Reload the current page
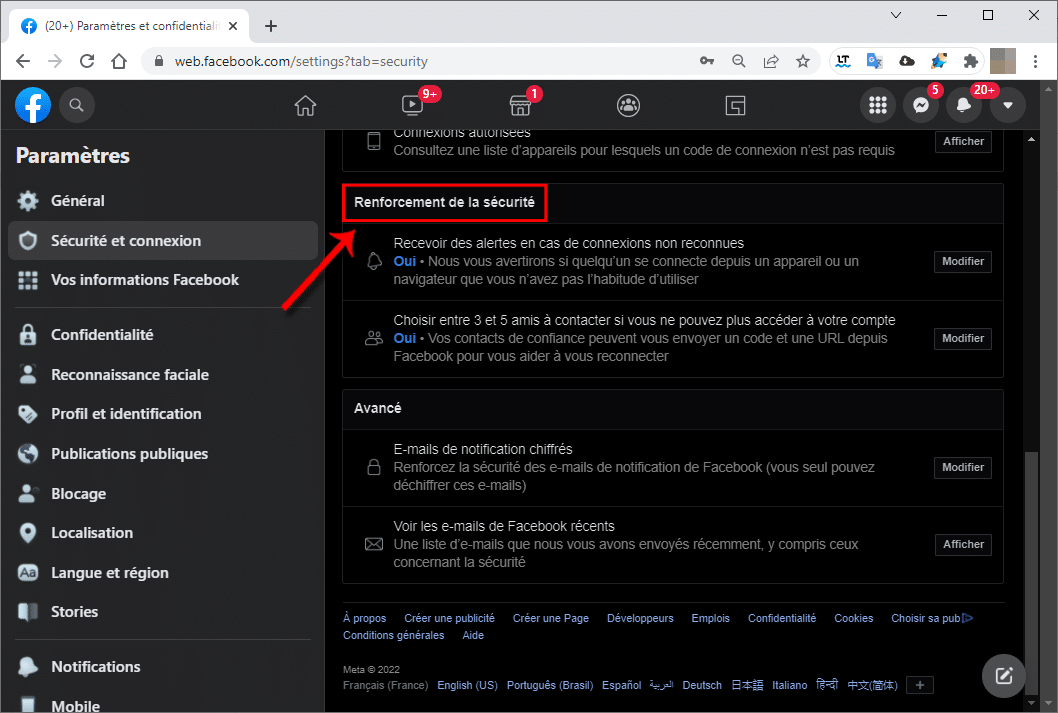 (x=87, y=61)
